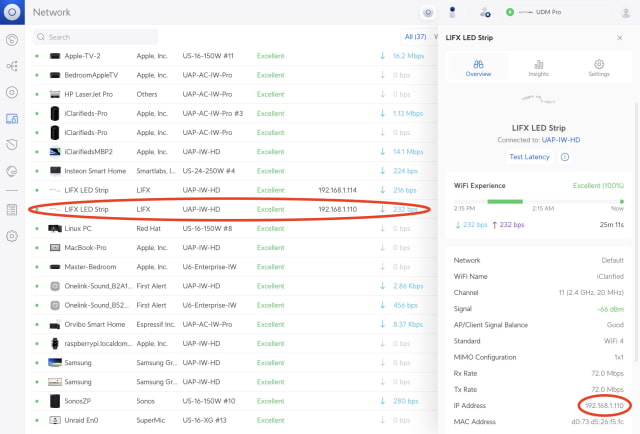Open the Topology icon in sidebar
Image resolution: width=640 pixels, height=434 pixels.
point(12,66)
